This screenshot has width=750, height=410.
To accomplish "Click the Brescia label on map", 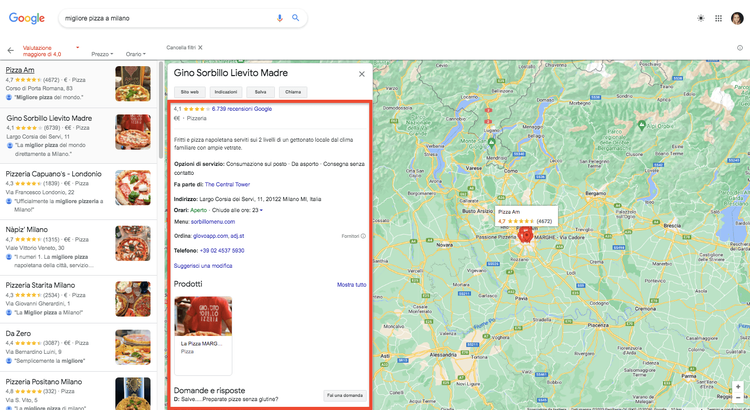I will 672,225.
